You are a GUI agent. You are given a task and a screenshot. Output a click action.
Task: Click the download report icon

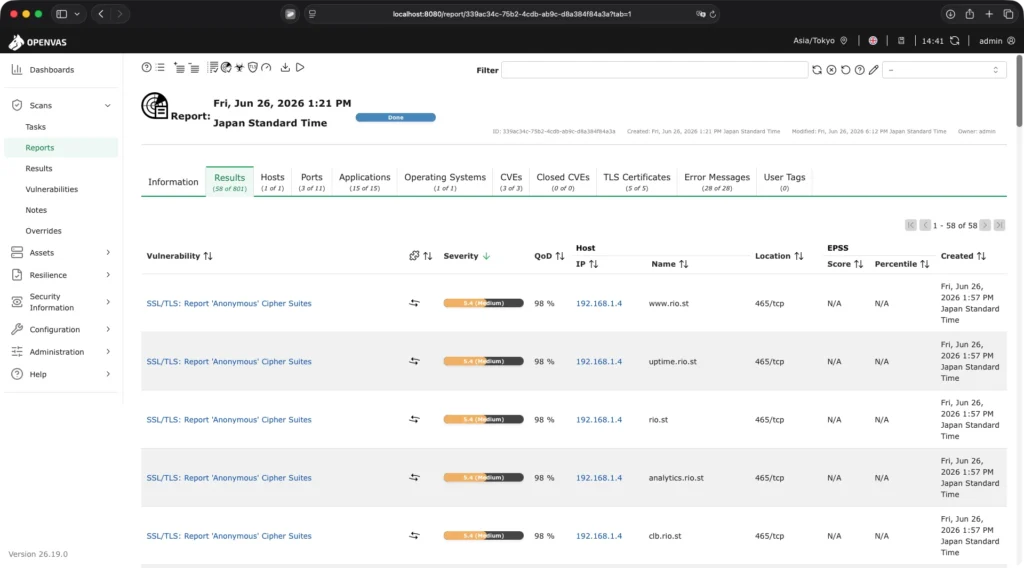[x=285, y=67]
